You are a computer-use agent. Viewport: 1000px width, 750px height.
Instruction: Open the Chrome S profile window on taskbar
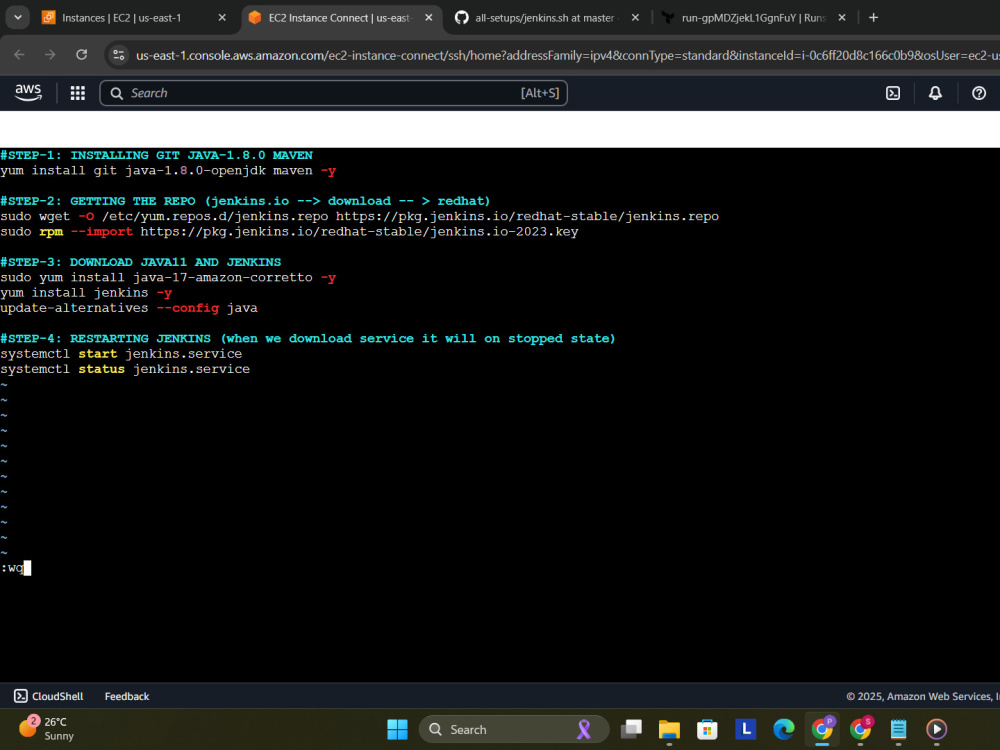[860, 728]
